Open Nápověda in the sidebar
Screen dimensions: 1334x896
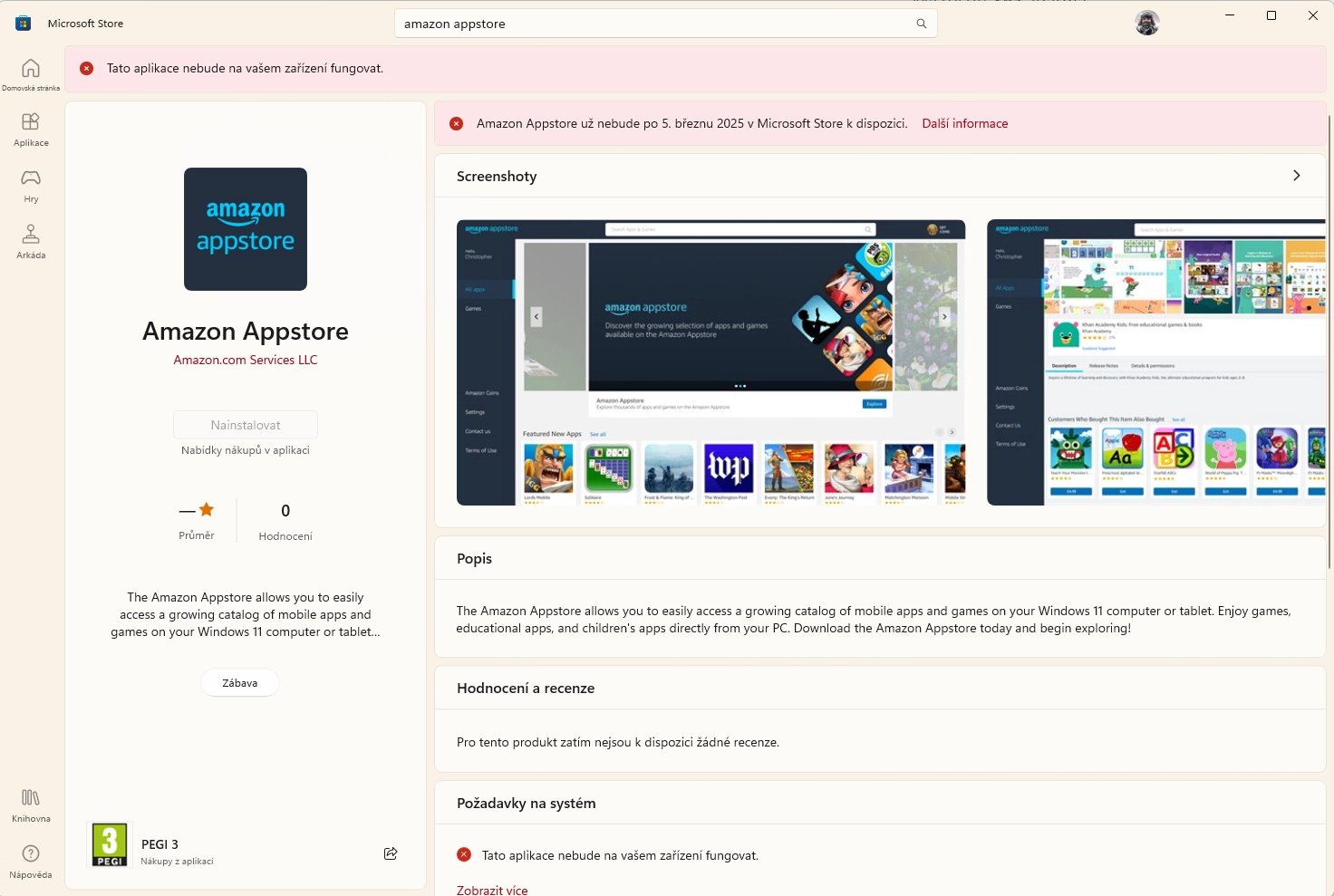pyautogui.click(x=30, y=859)
